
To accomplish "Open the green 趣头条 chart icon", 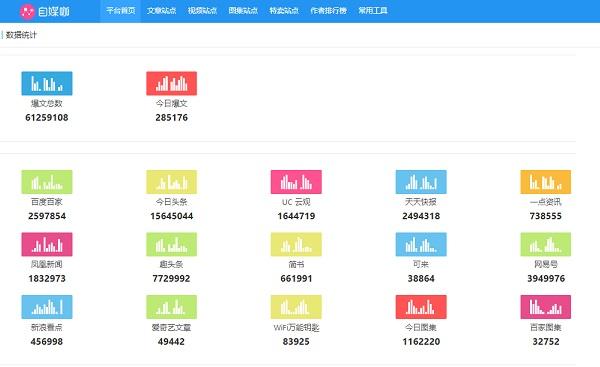I will point(171,244).
